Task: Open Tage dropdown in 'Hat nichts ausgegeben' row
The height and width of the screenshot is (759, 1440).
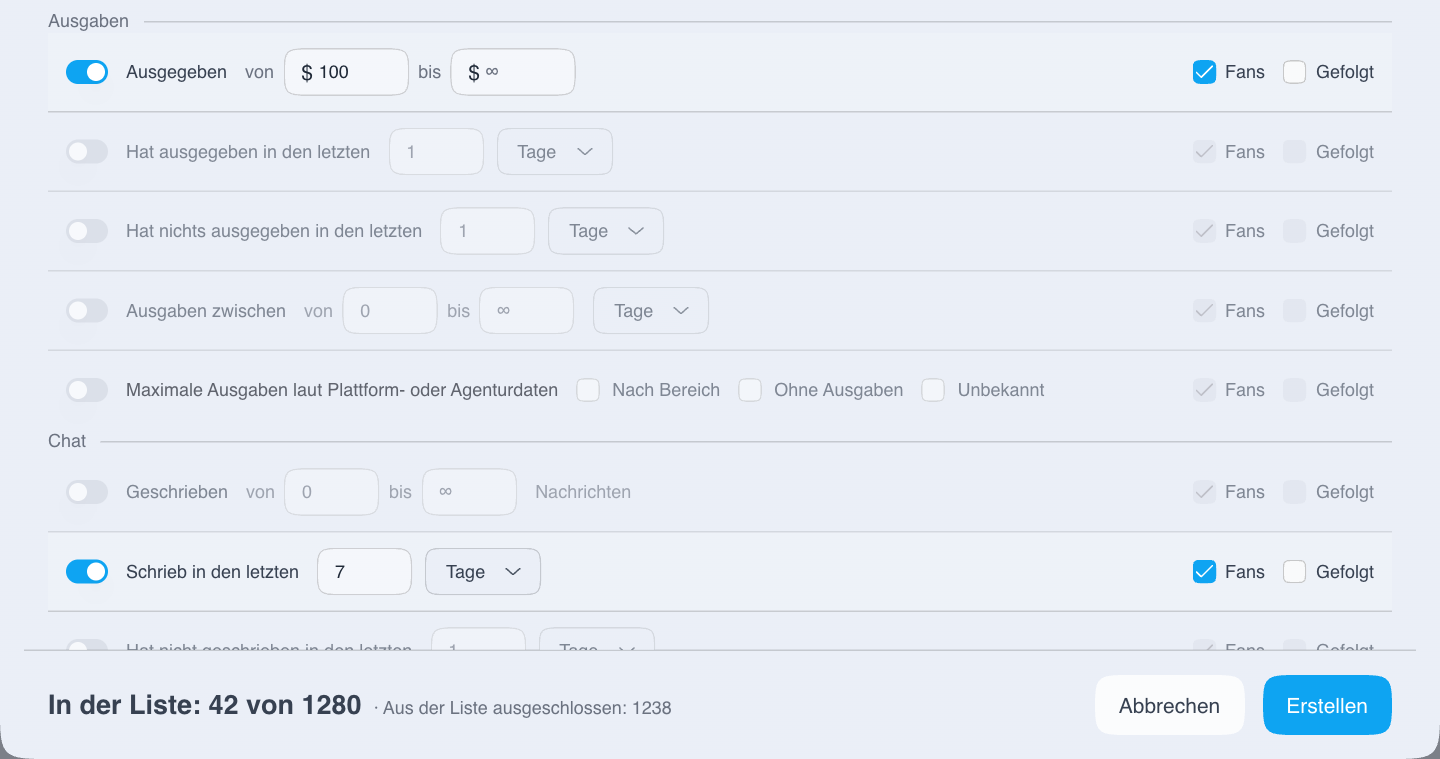Action: (606, 231)
